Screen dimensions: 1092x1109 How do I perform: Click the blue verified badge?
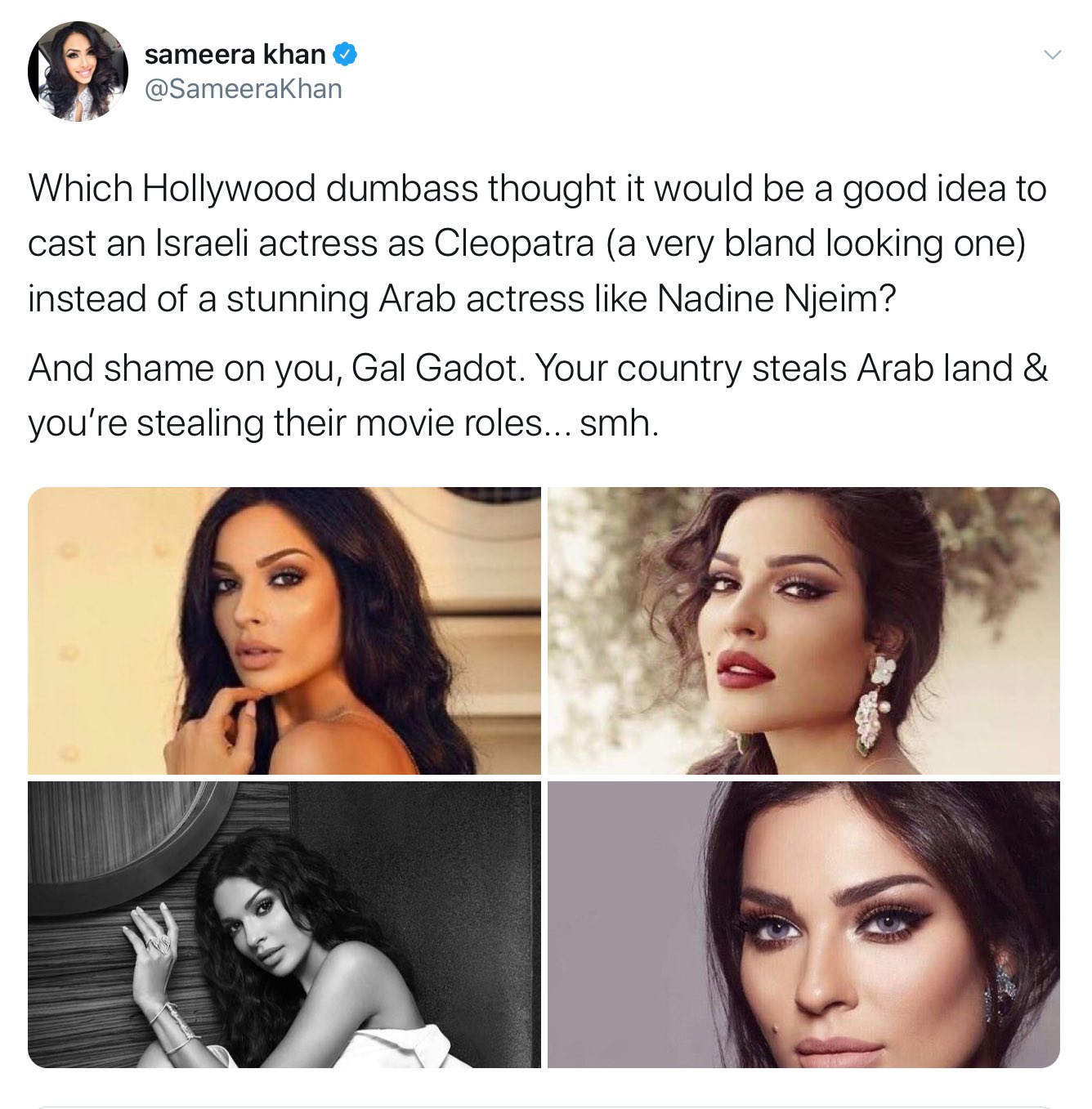click(x=345, y=55)
